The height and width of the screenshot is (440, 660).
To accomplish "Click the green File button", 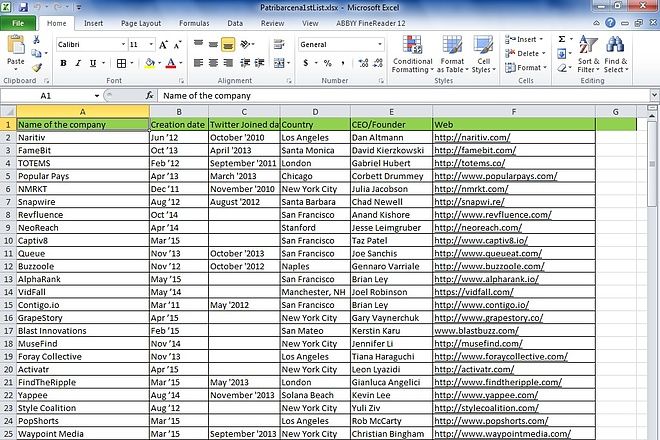I will point(18,22).
